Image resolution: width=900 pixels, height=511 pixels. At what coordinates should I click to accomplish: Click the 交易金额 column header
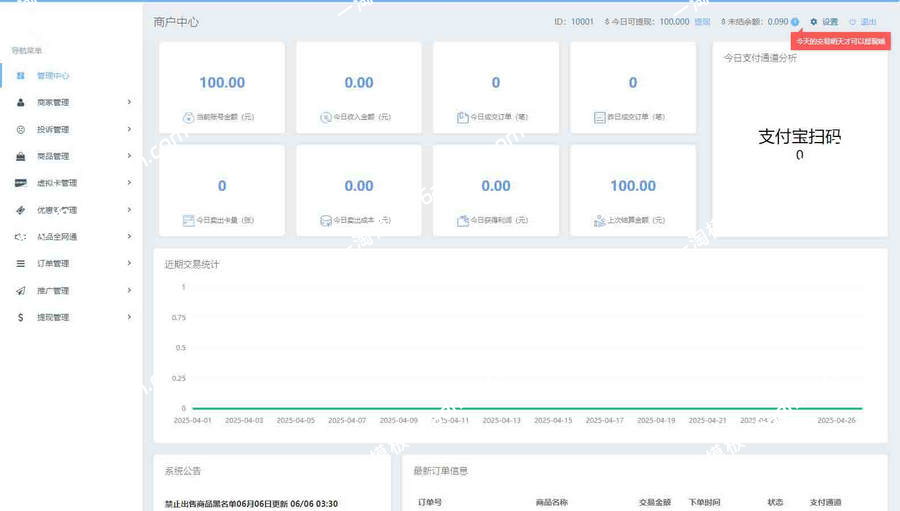click(655, 502)
